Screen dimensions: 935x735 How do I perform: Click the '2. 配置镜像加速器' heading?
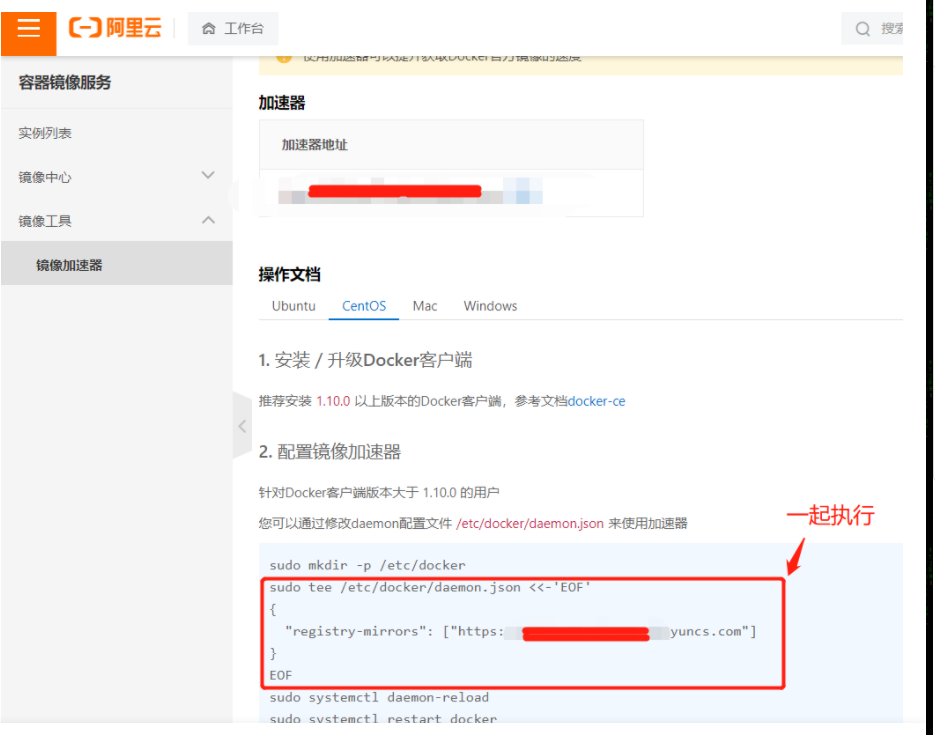coord(329,451)
